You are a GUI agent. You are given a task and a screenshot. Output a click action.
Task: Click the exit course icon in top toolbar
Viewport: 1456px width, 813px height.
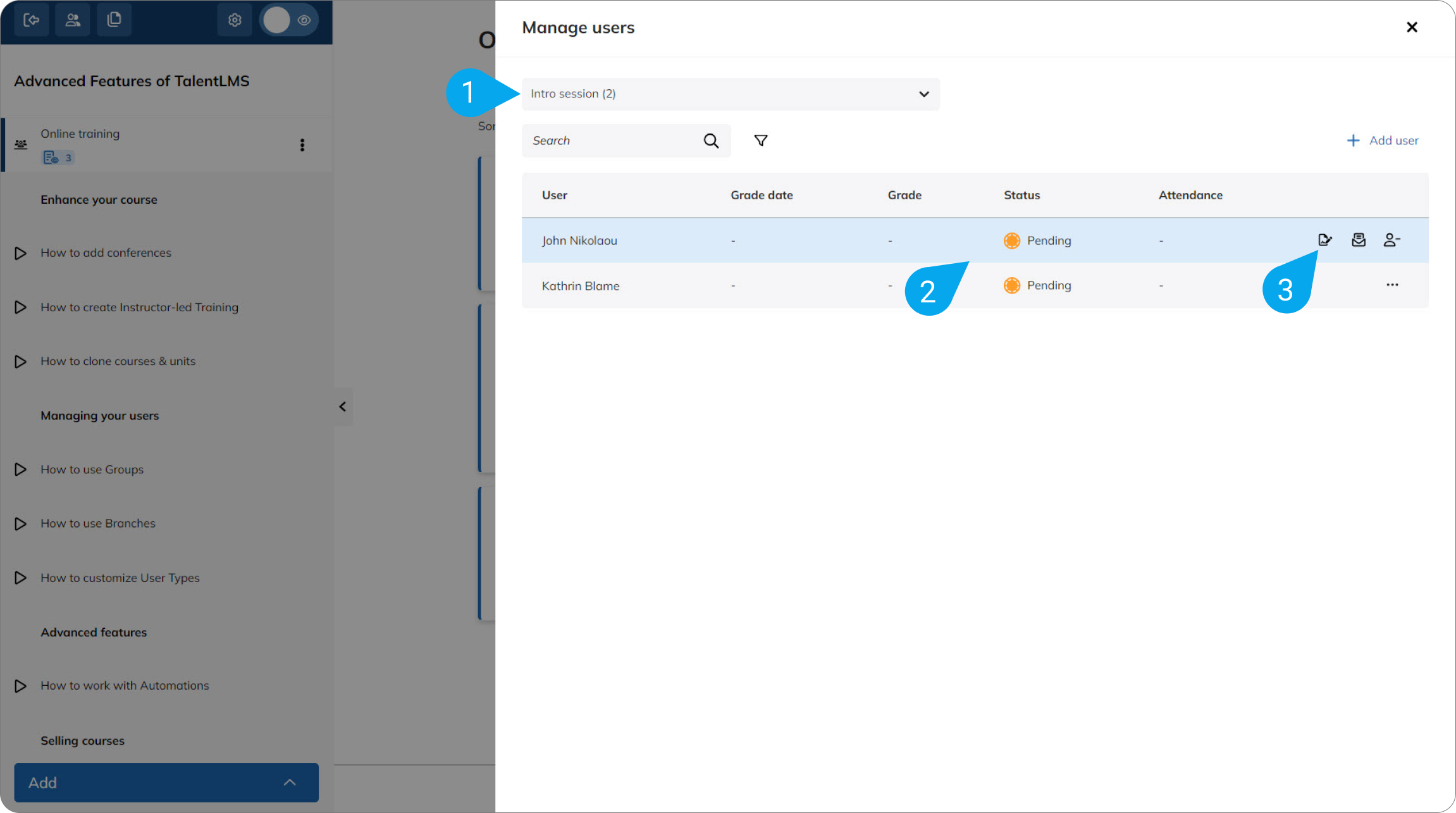[x=31, y=20]
